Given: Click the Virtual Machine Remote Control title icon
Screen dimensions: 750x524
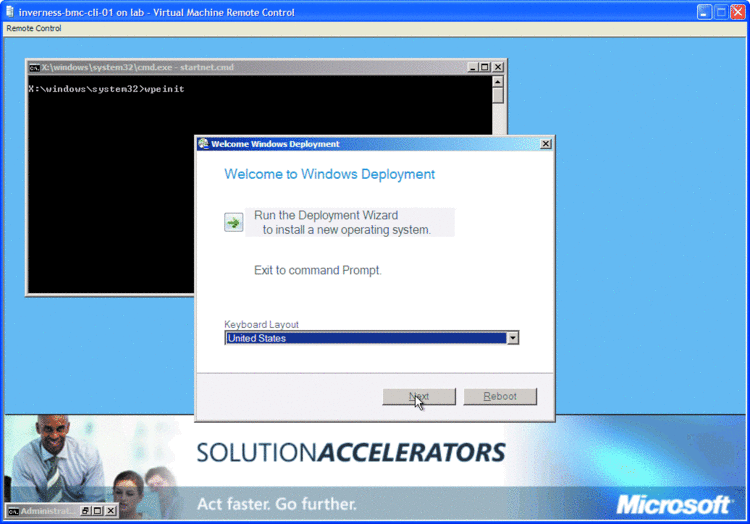Looking at the screenshot, I should coord(10,12).
